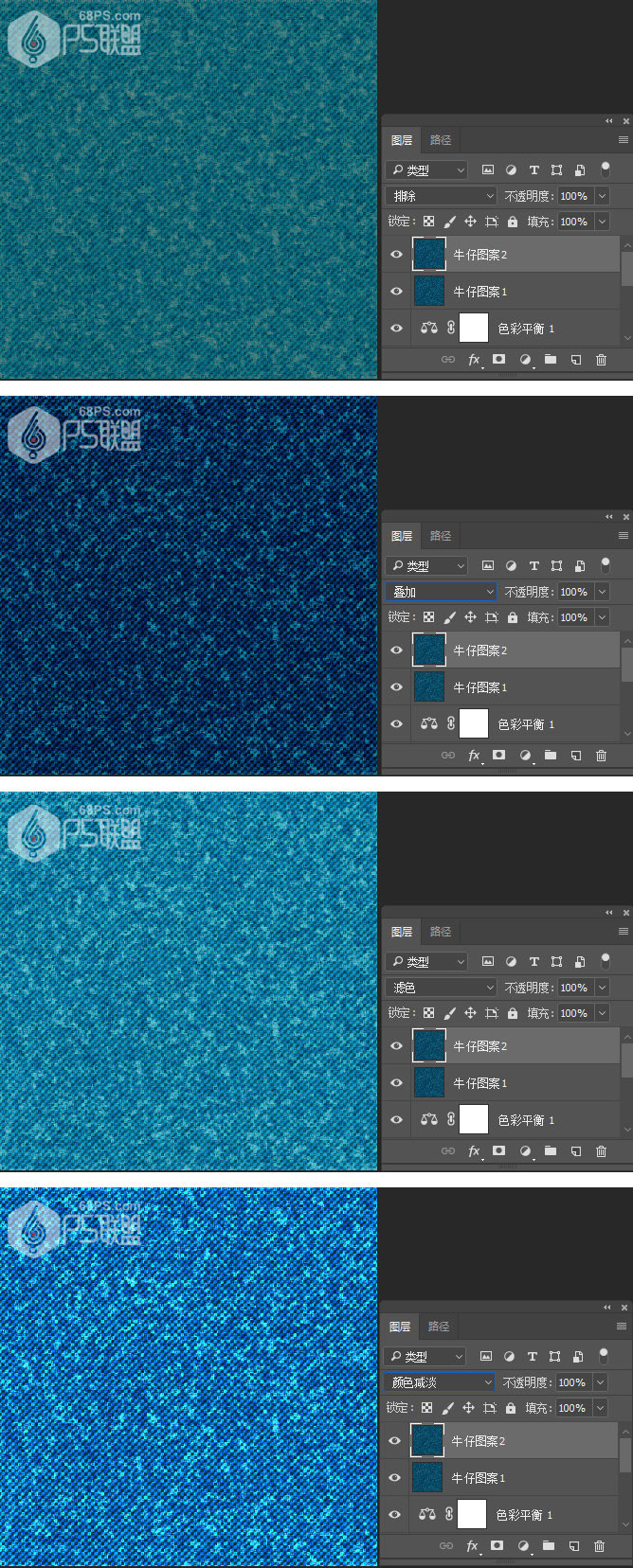
Task: Open 不透明度 arrow dropdown in 排除 panel
Action: (x=601, y=196)
